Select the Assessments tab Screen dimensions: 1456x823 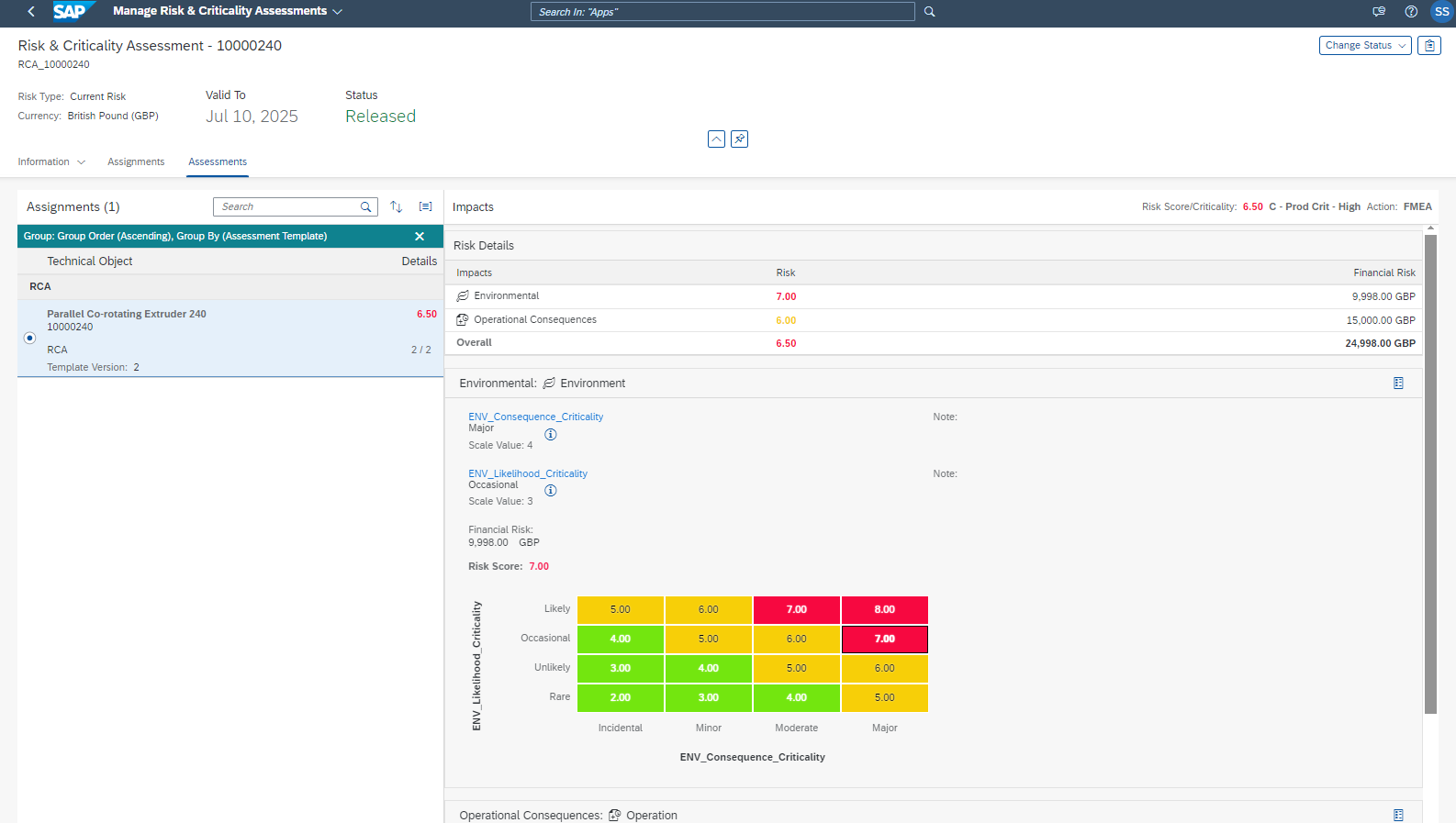(x=218, y=161)
